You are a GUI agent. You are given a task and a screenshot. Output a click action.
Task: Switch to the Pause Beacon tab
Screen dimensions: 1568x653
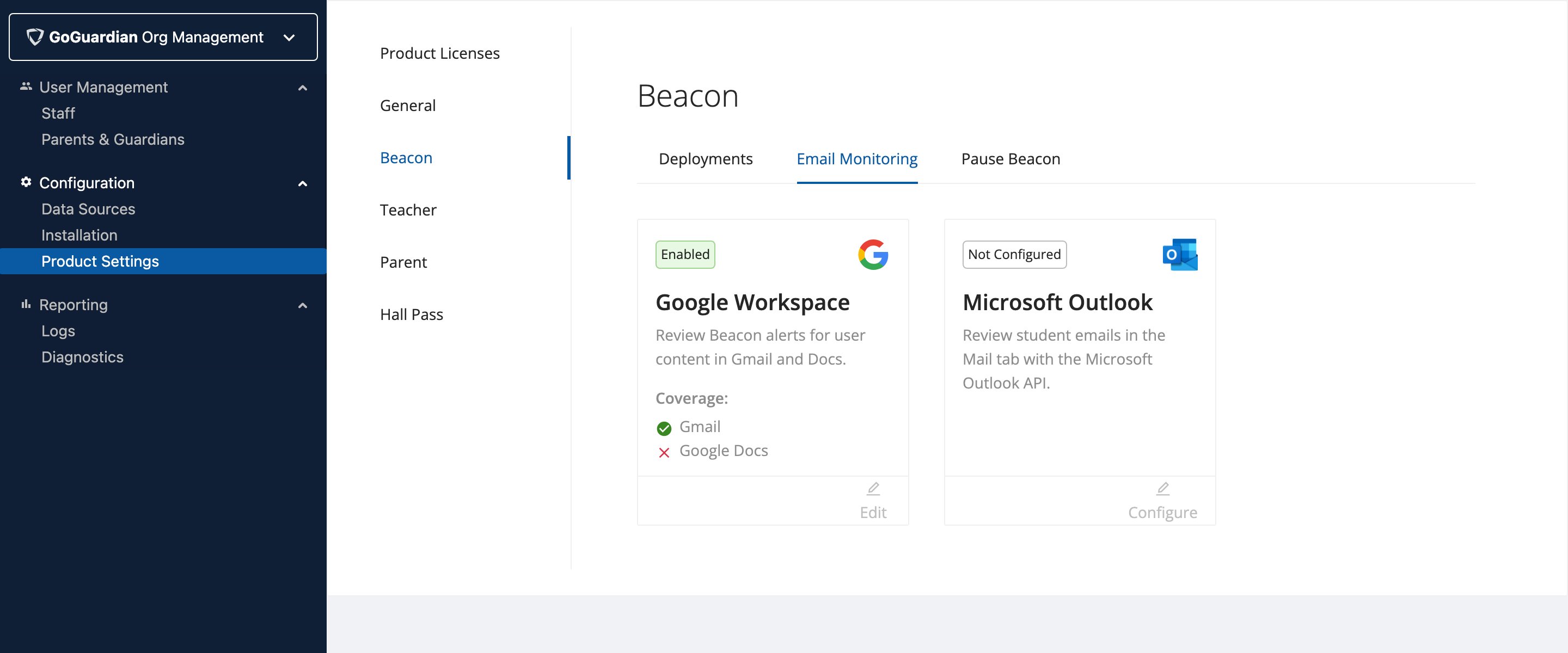(x=1010, y=159)
